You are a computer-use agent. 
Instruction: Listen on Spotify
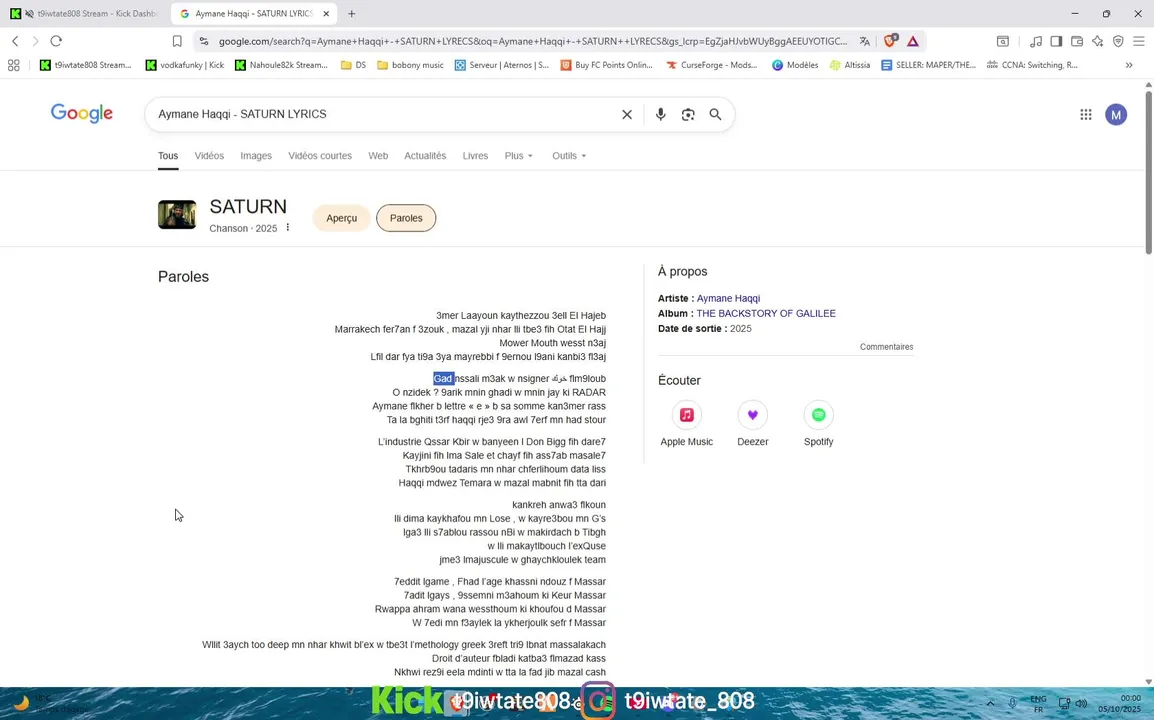point(818,424)
